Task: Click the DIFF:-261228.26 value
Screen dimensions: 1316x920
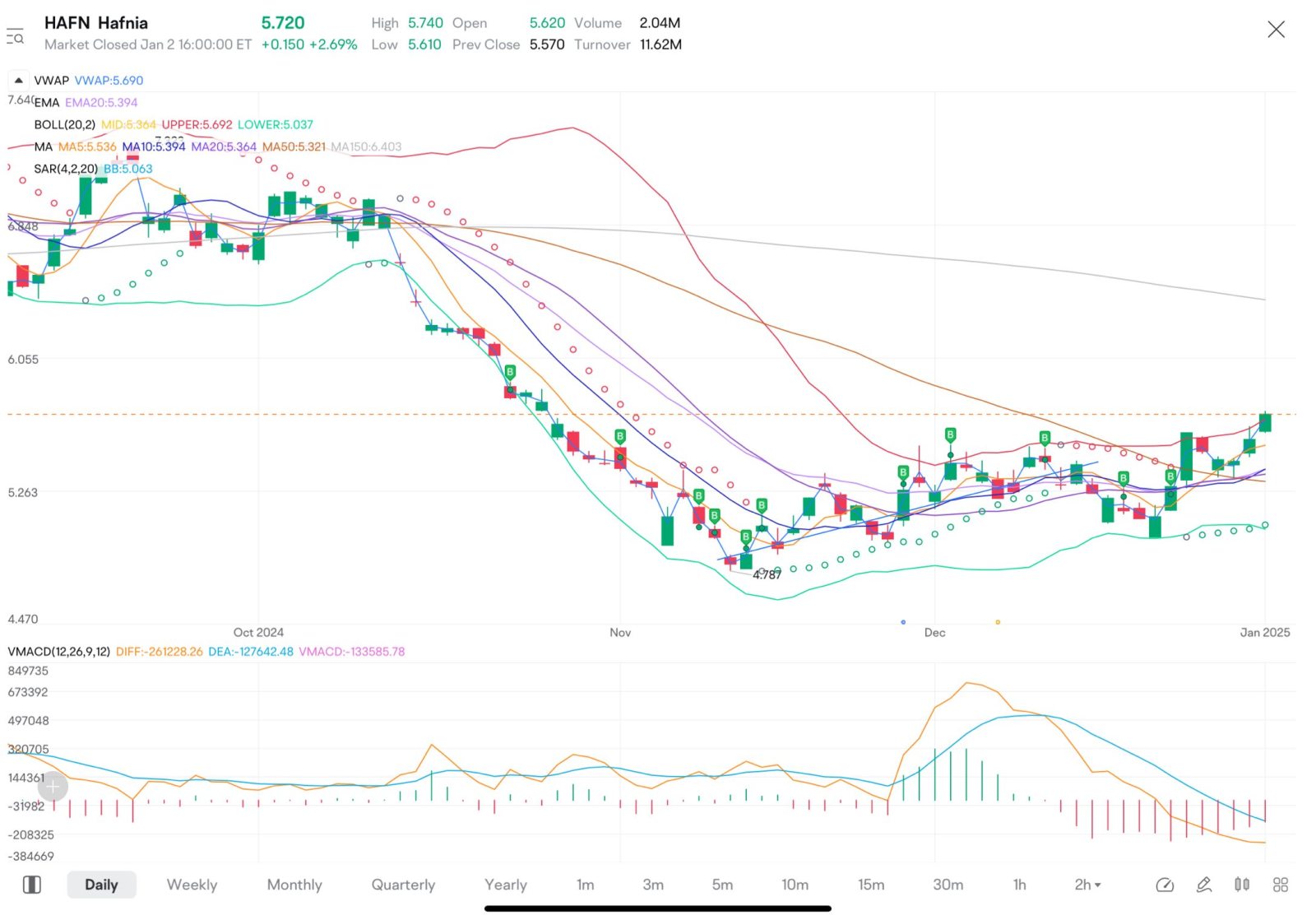Action: tap(159, 651)
